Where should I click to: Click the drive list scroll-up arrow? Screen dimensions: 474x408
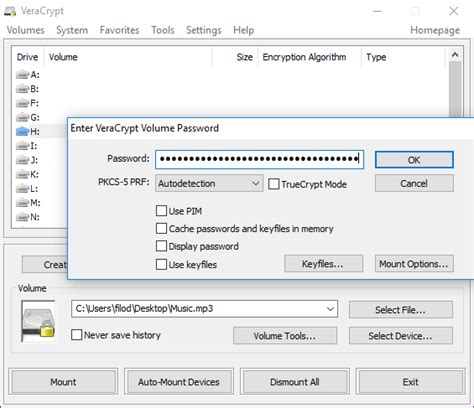click(455, 55)
